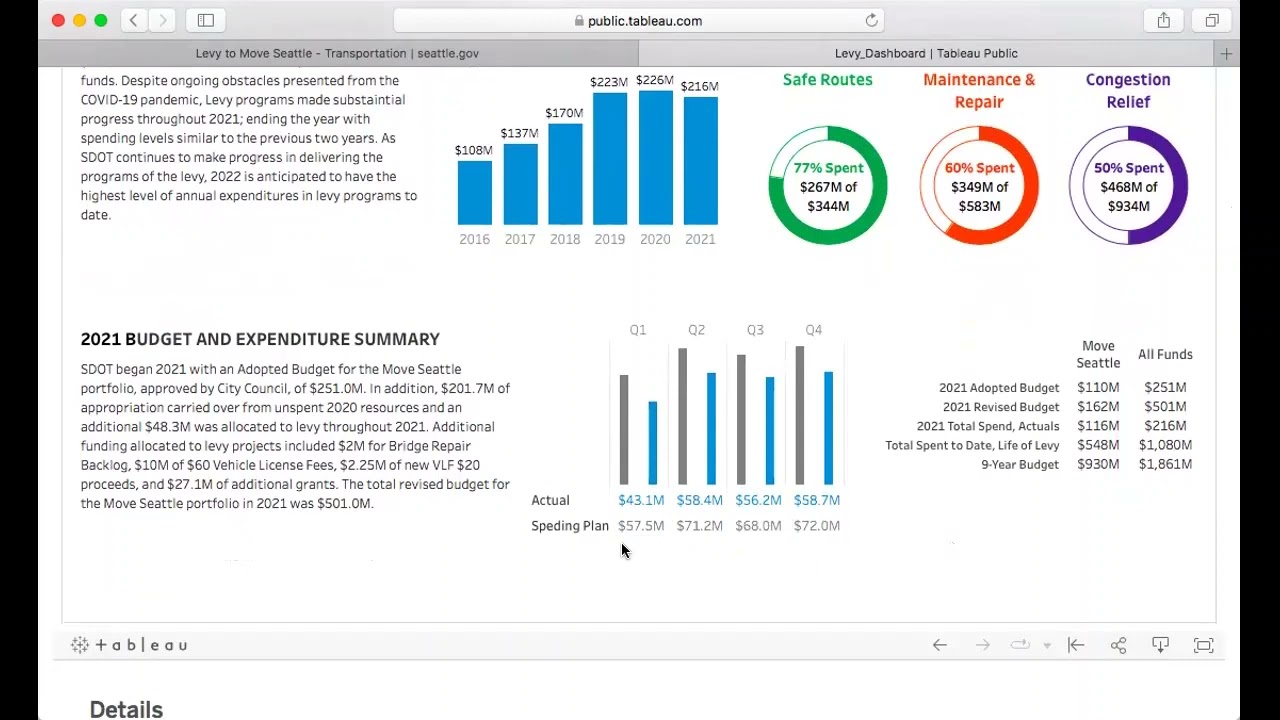Viewport: 1280px width, 720px height.
Task: Select the Q3 blue actual bar
Action: (770, 431)
